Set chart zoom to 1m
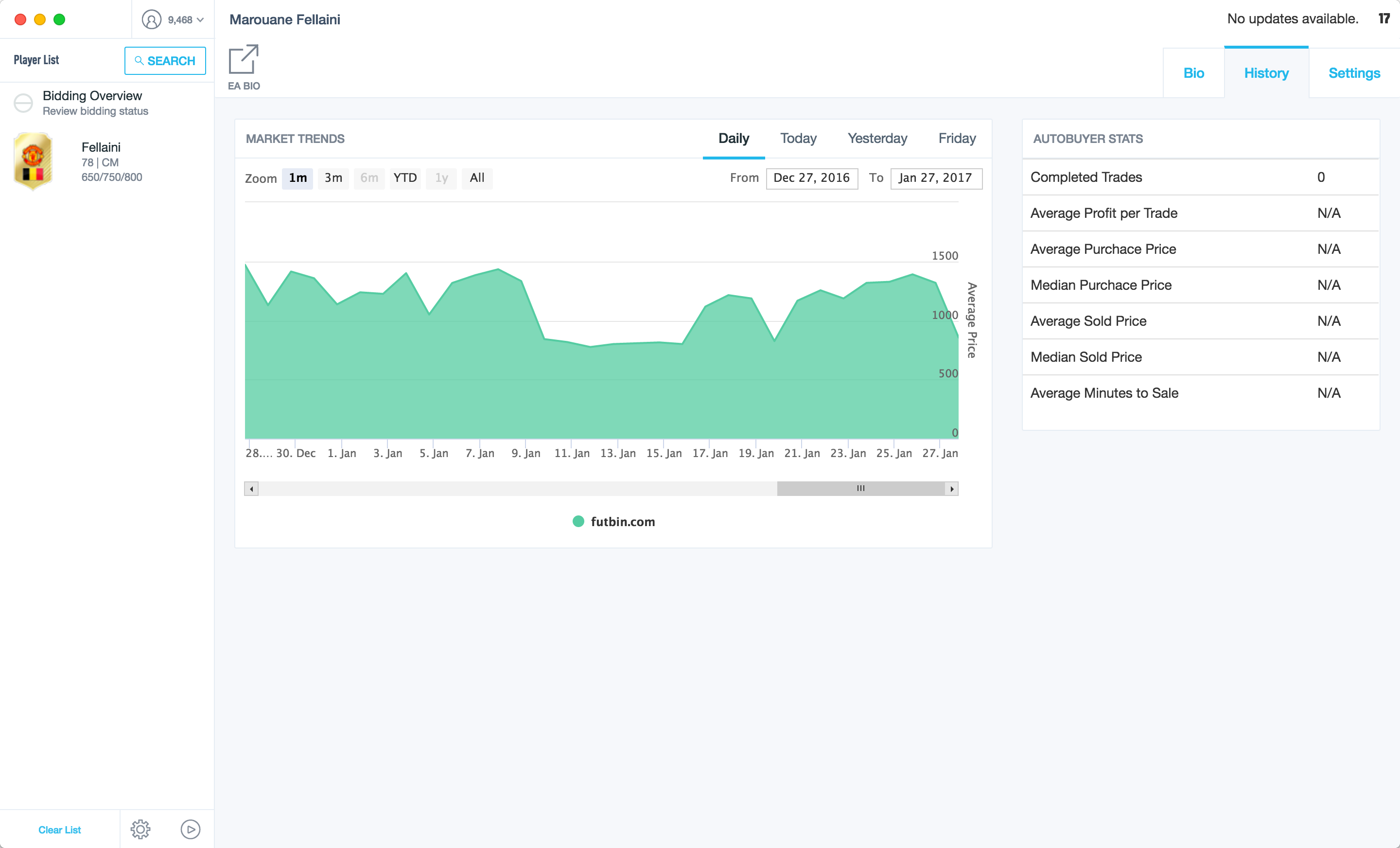The image size is (1400, 848). click(x=297, y=178)
